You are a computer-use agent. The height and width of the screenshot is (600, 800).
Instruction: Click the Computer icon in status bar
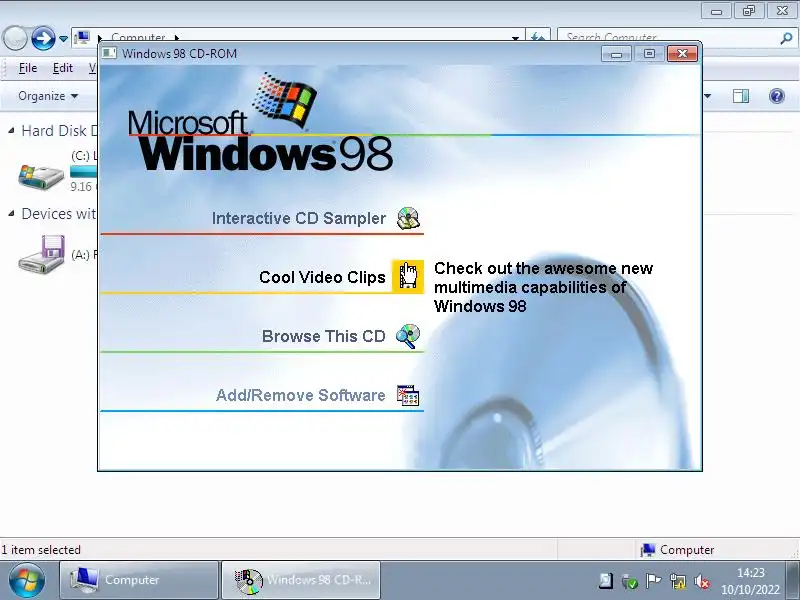647,549
